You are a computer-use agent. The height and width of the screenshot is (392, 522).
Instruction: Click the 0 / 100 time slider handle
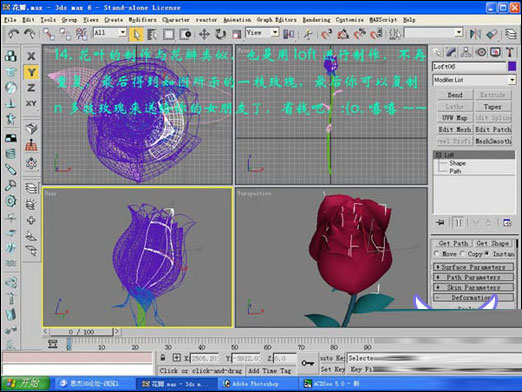pos(81,332)
